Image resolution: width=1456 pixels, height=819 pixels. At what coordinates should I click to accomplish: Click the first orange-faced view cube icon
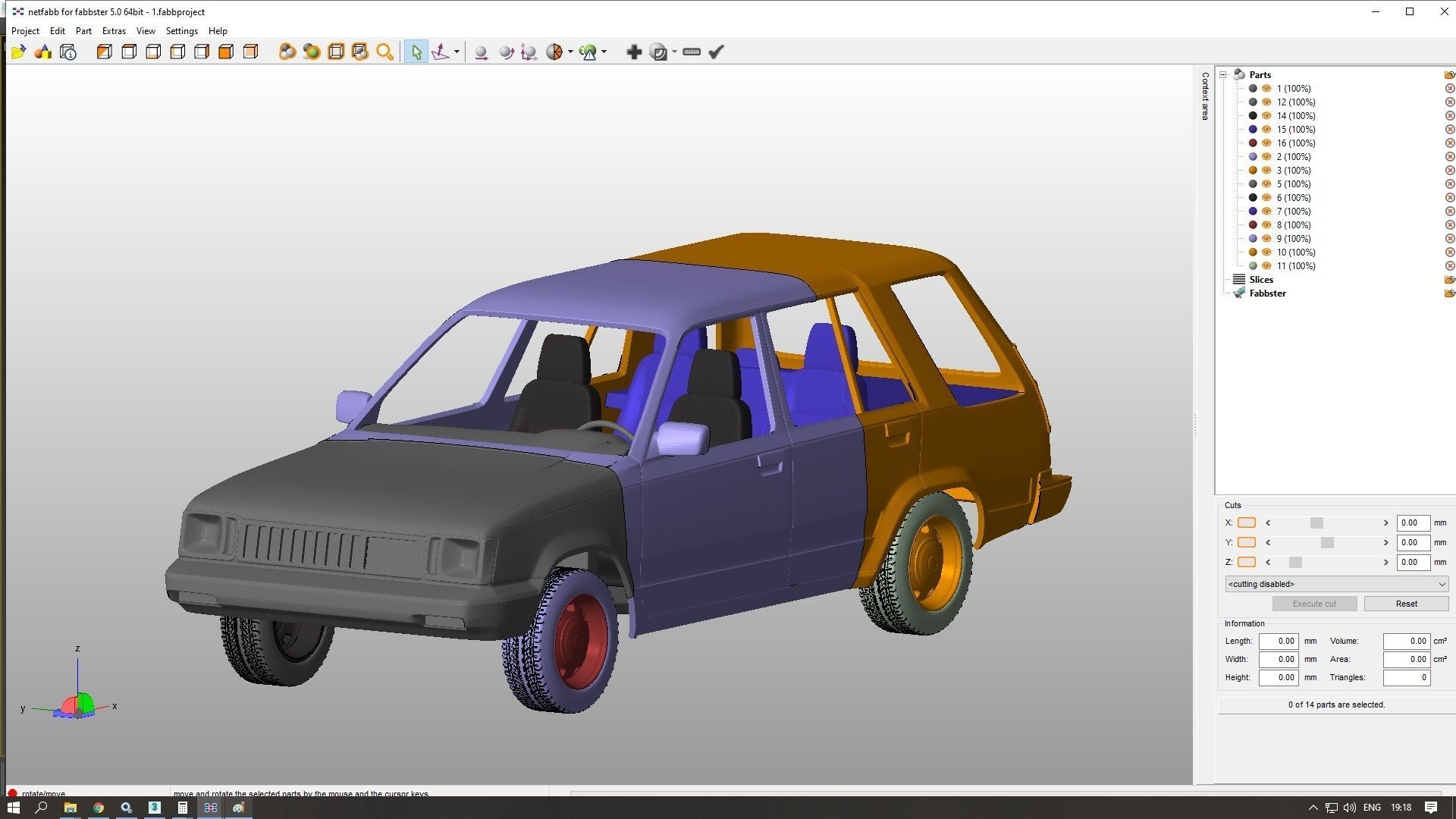click(105, 52)
